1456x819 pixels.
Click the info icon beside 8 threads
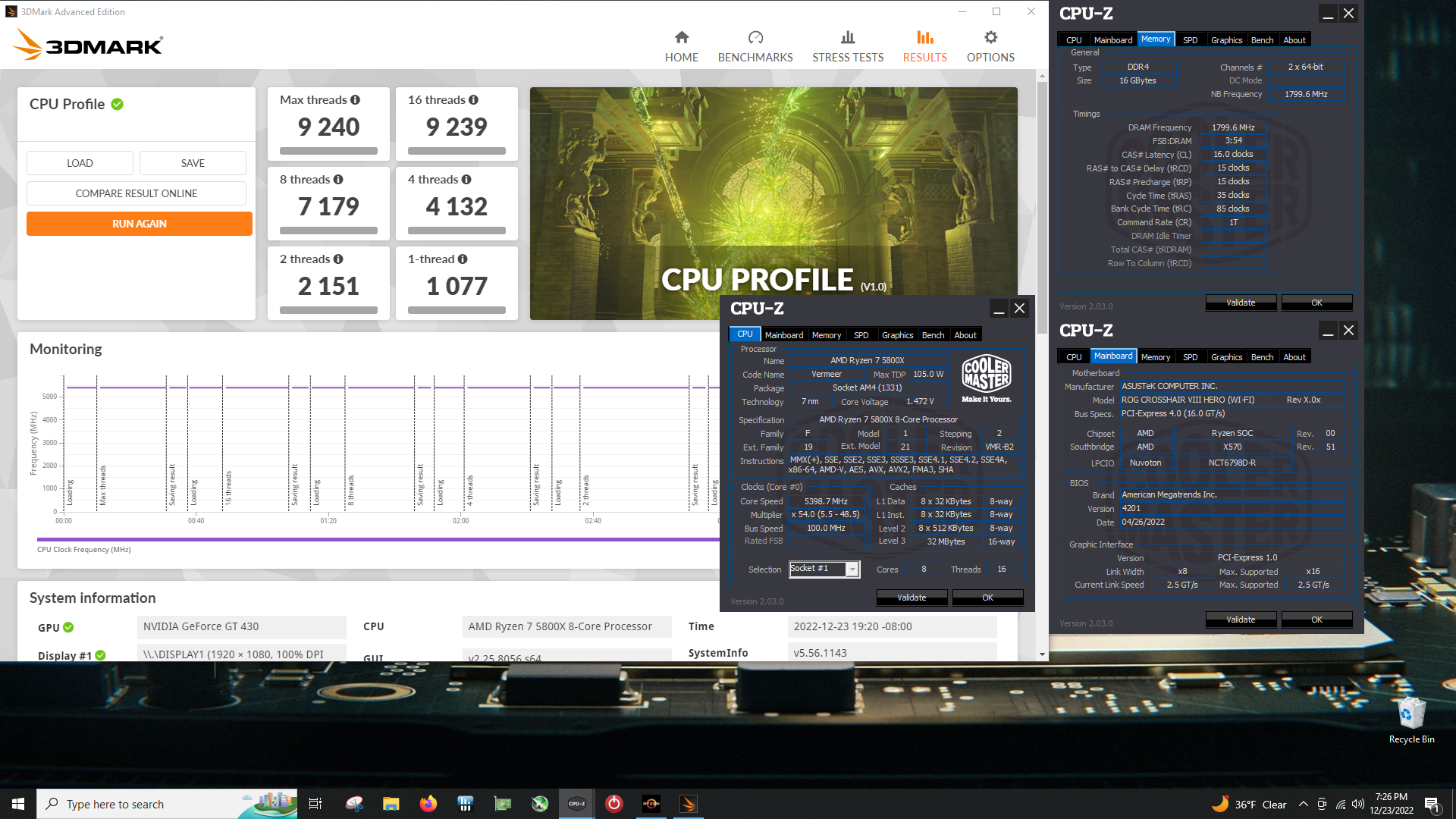tap(338, 180)
